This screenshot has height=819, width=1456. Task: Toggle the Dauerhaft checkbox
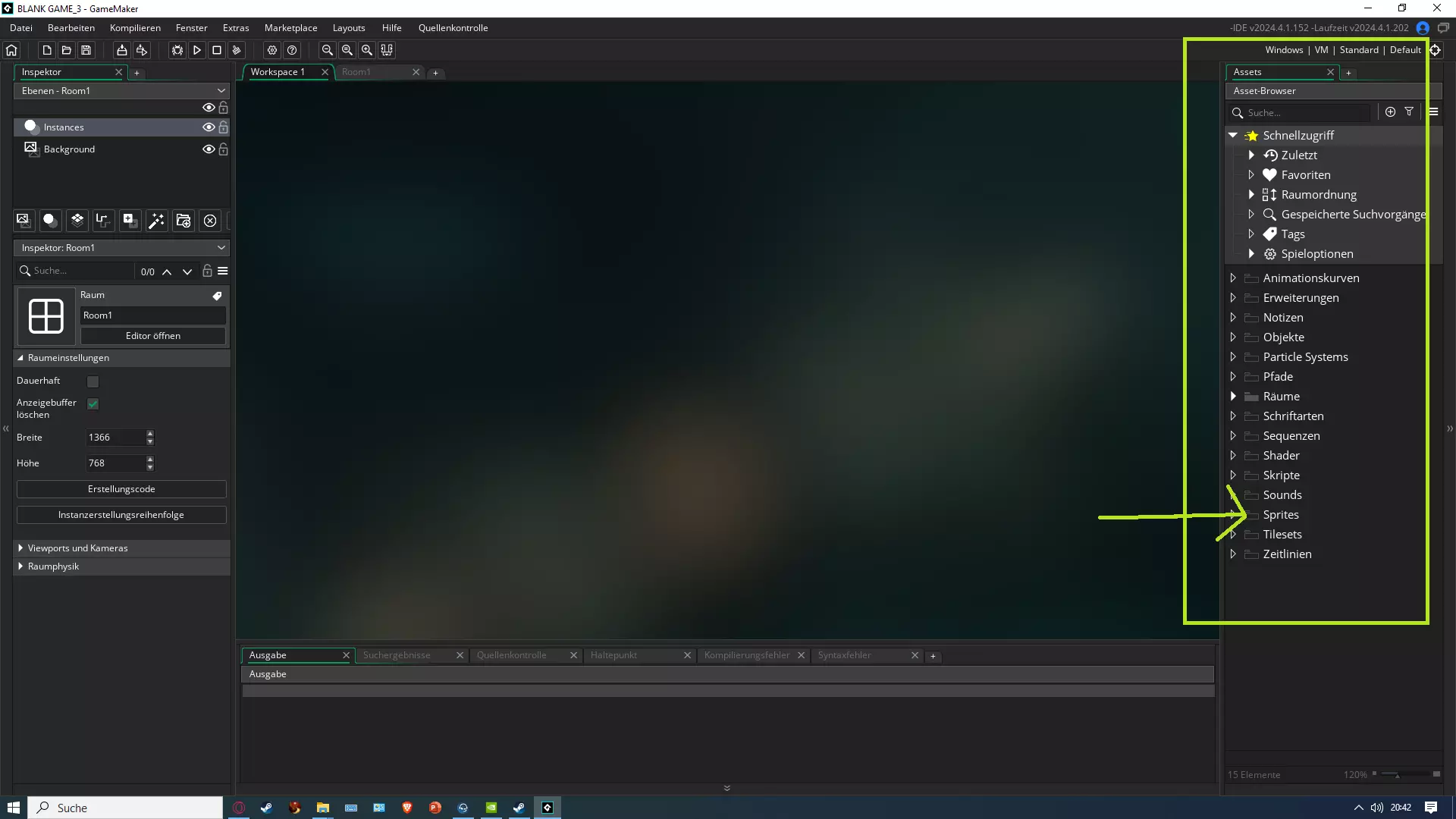point(93,381)
